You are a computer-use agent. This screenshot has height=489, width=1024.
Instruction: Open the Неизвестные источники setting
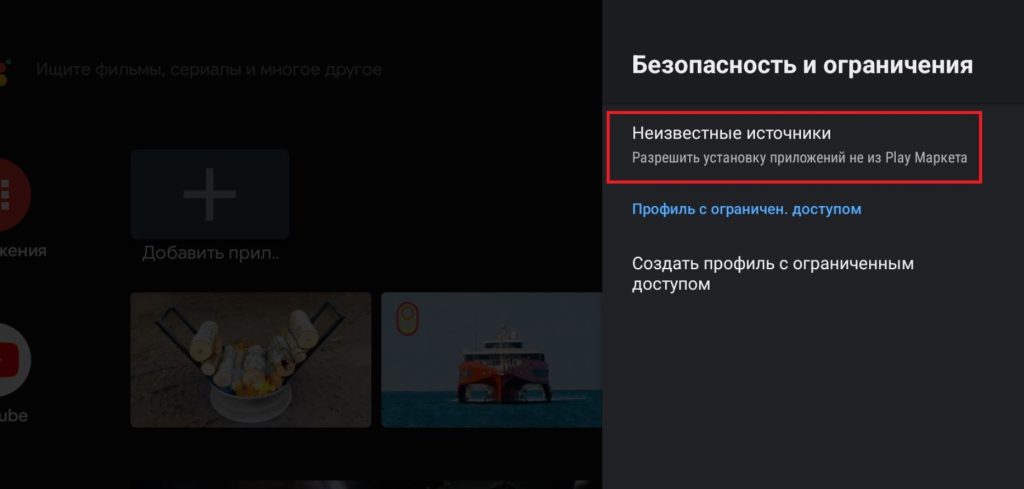pos(794,147)
